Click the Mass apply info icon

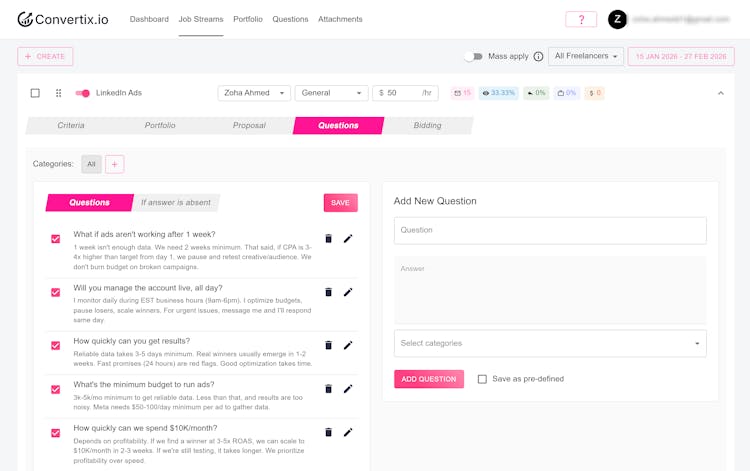point(538,57)
